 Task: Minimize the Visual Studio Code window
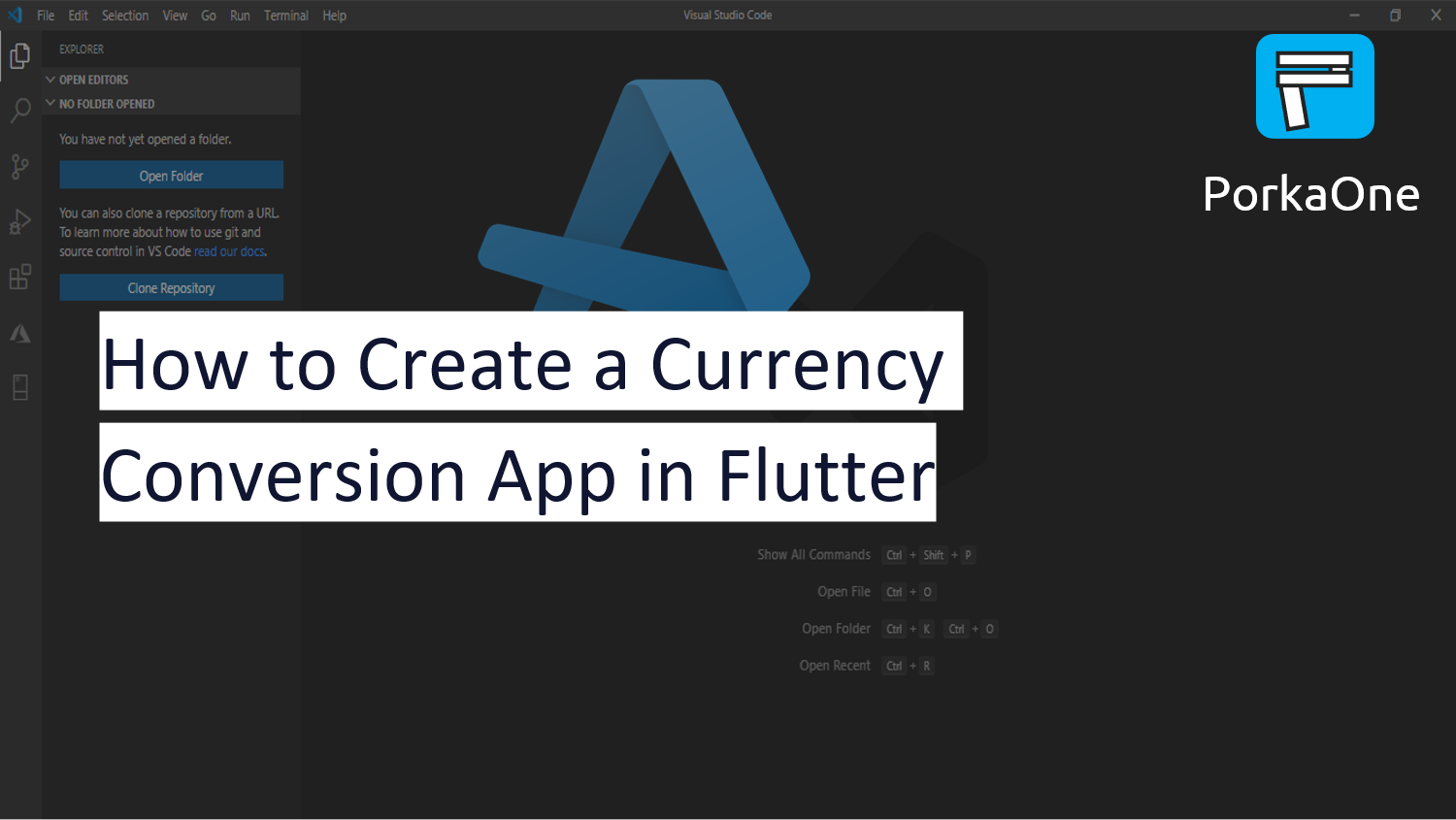point(1355,15)
